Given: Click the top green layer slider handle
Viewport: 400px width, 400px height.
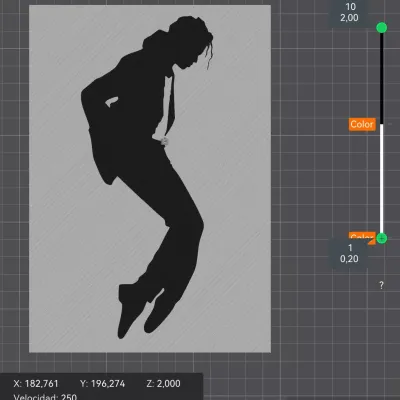Looking at the screenshot, I should [x=382, y=28].
